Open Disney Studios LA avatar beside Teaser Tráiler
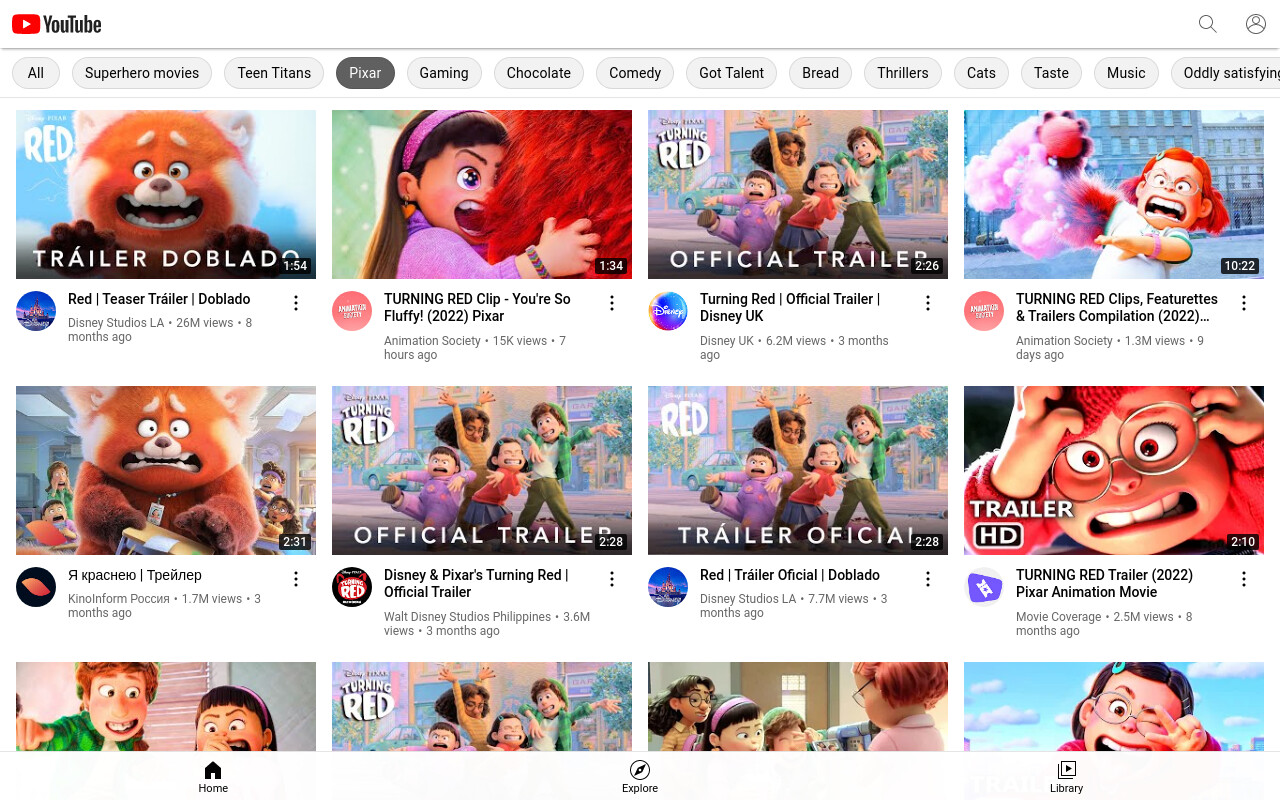 coord(36,311)
